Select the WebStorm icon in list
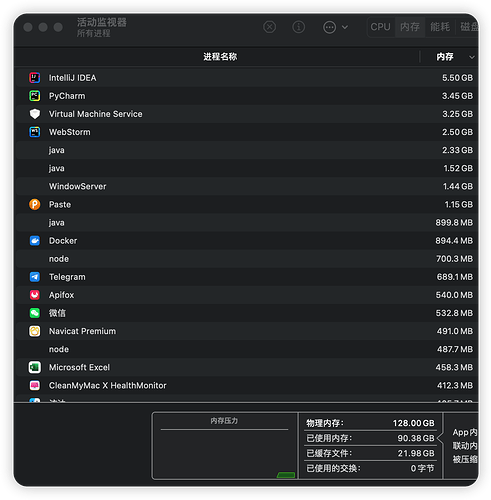491x500 pixels. click(35, 132)
